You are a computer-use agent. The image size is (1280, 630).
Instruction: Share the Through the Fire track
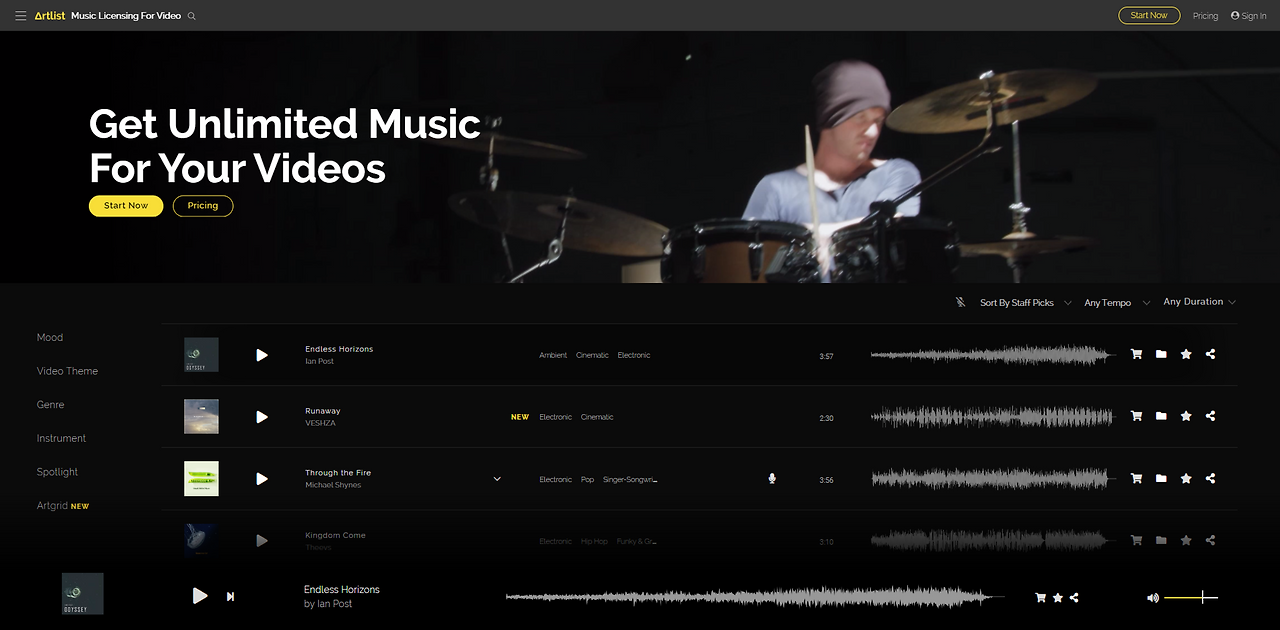pyautogui.click(x=1210, y=478)
